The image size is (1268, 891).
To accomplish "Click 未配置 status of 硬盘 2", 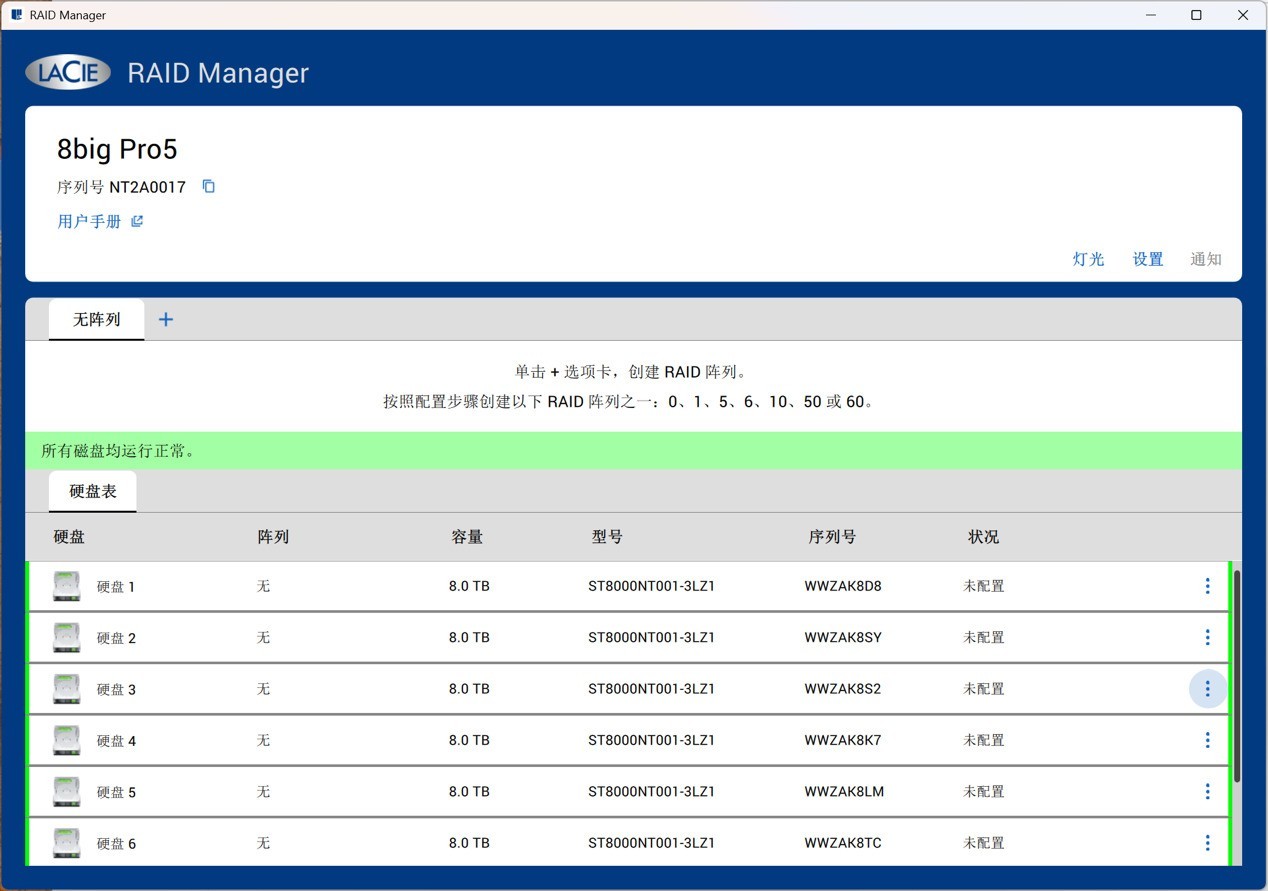I will tap(984, 637).
